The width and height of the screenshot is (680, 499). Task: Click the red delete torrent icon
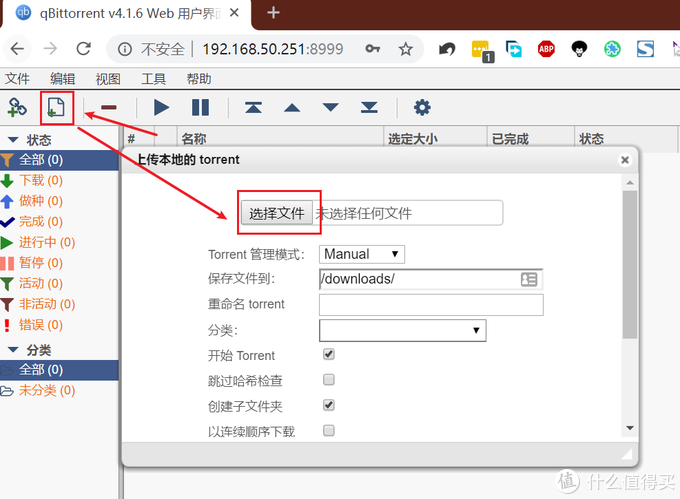[109, 108]
